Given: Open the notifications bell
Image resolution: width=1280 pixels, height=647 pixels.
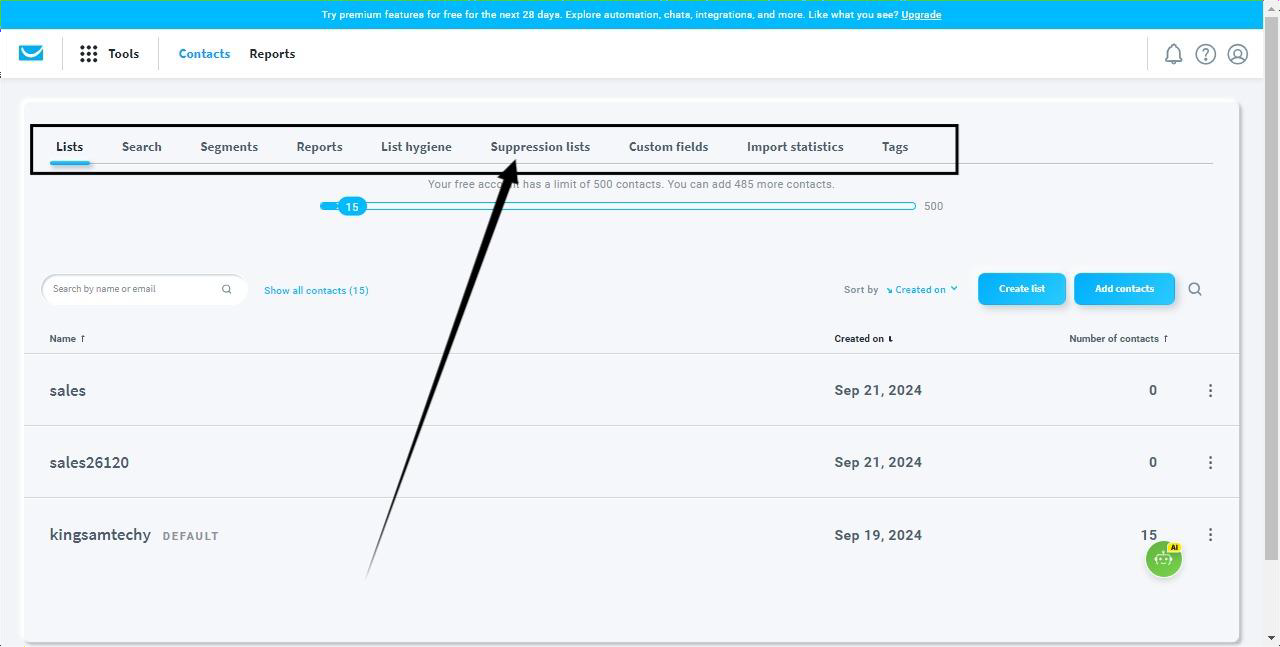Looking at the screenshot, I should point(1173,54).
